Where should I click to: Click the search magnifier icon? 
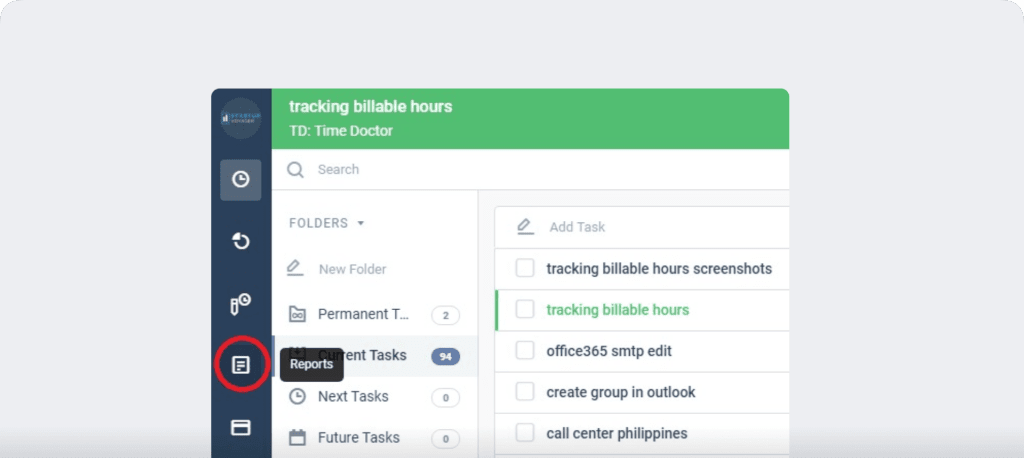(295, 170)
